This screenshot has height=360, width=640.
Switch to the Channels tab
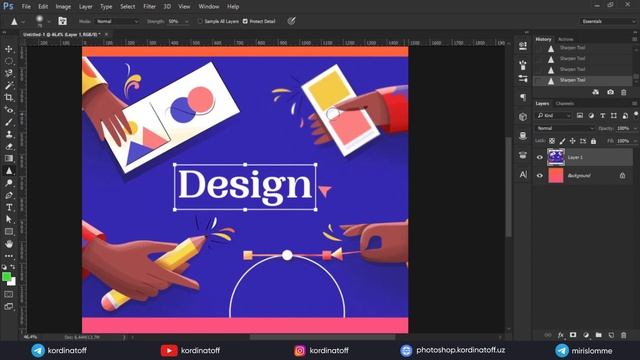[x=565, y=104]
